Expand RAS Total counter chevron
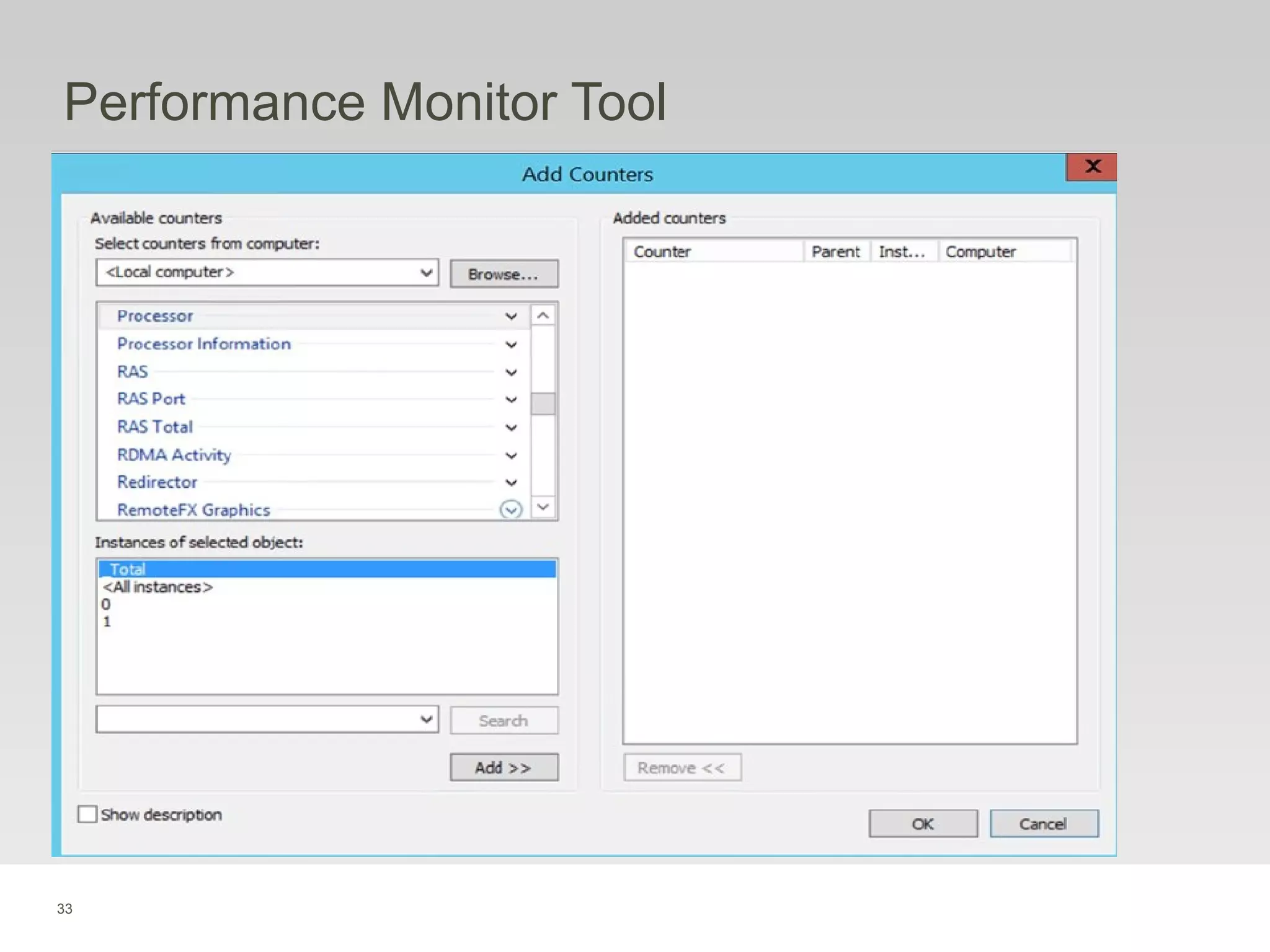The width and height of the screenshot is (1270, 952). pos(510,428)
